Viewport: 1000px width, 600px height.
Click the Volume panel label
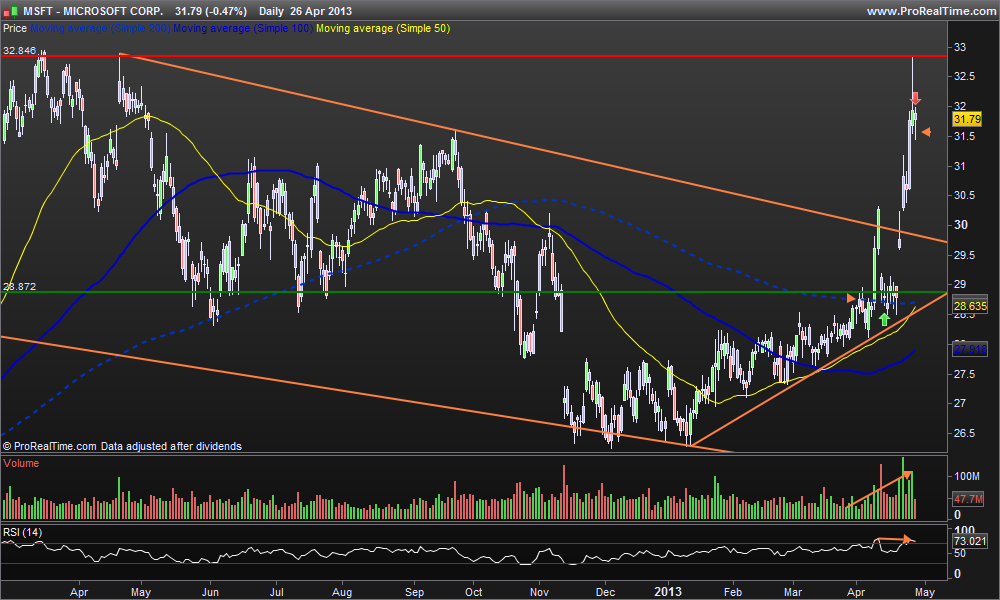click(x=21, y=463)
